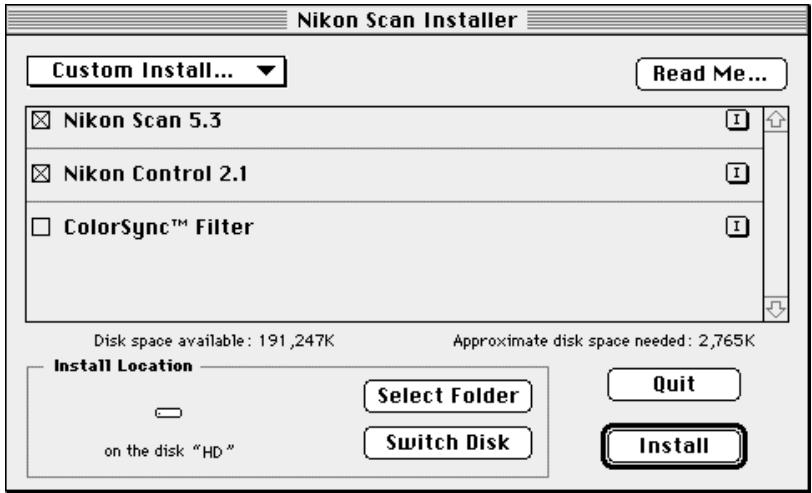Click the Read Me button
812x493 pixels.
[x=711, y=74]
